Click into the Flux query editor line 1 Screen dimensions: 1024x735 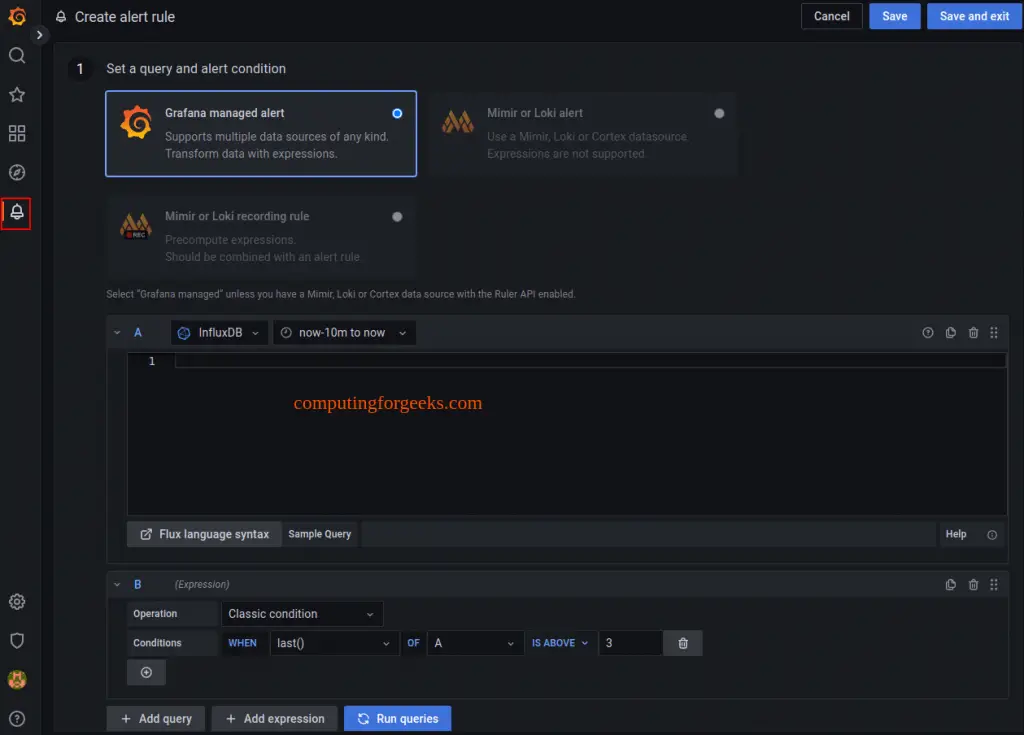590,361
